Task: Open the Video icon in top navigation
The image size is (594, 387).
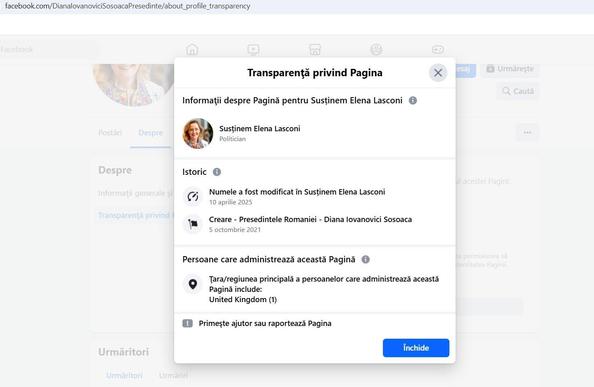Action: (x=253, y=49)
